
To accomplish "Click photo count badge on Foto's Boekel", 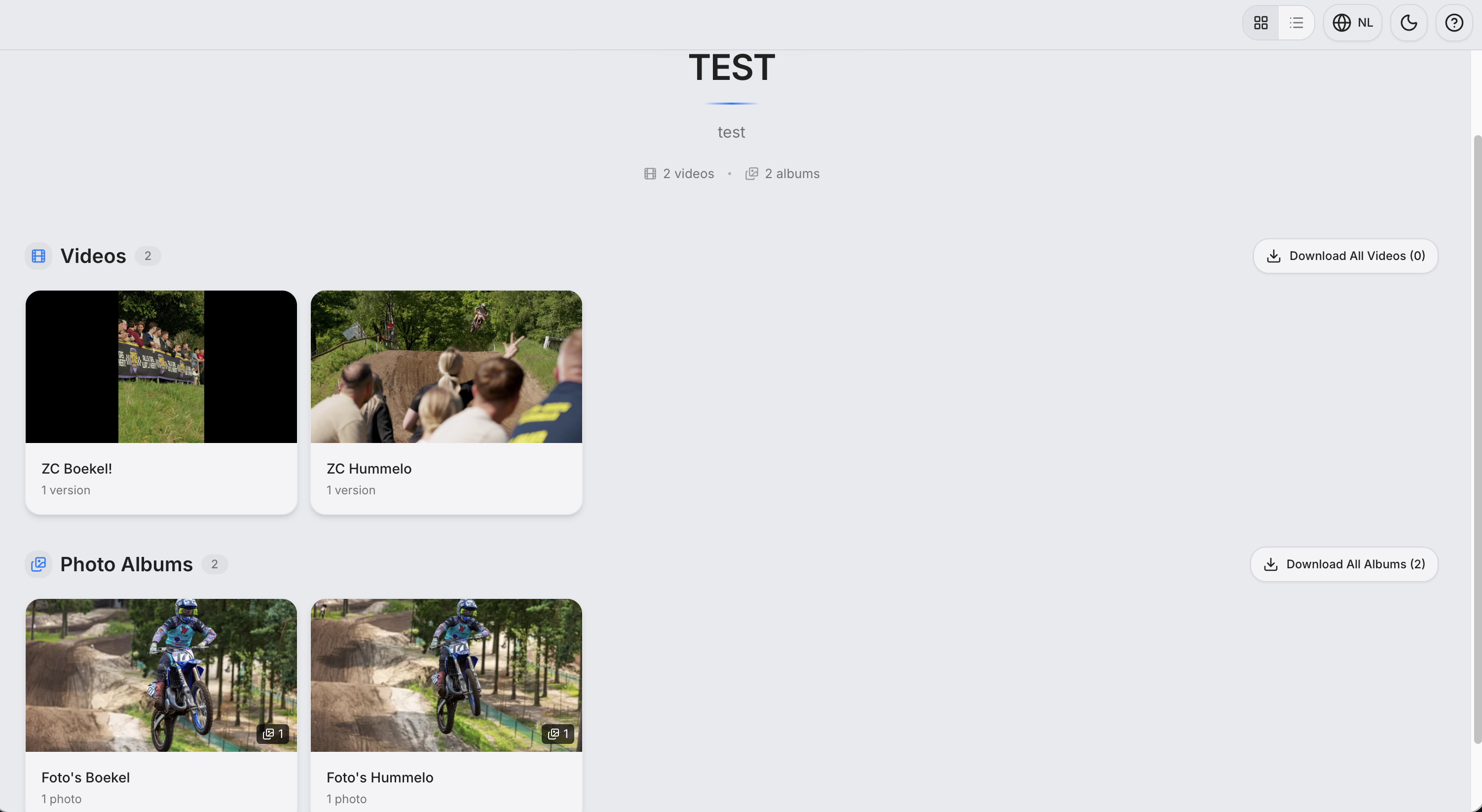I will click(273, 735).
